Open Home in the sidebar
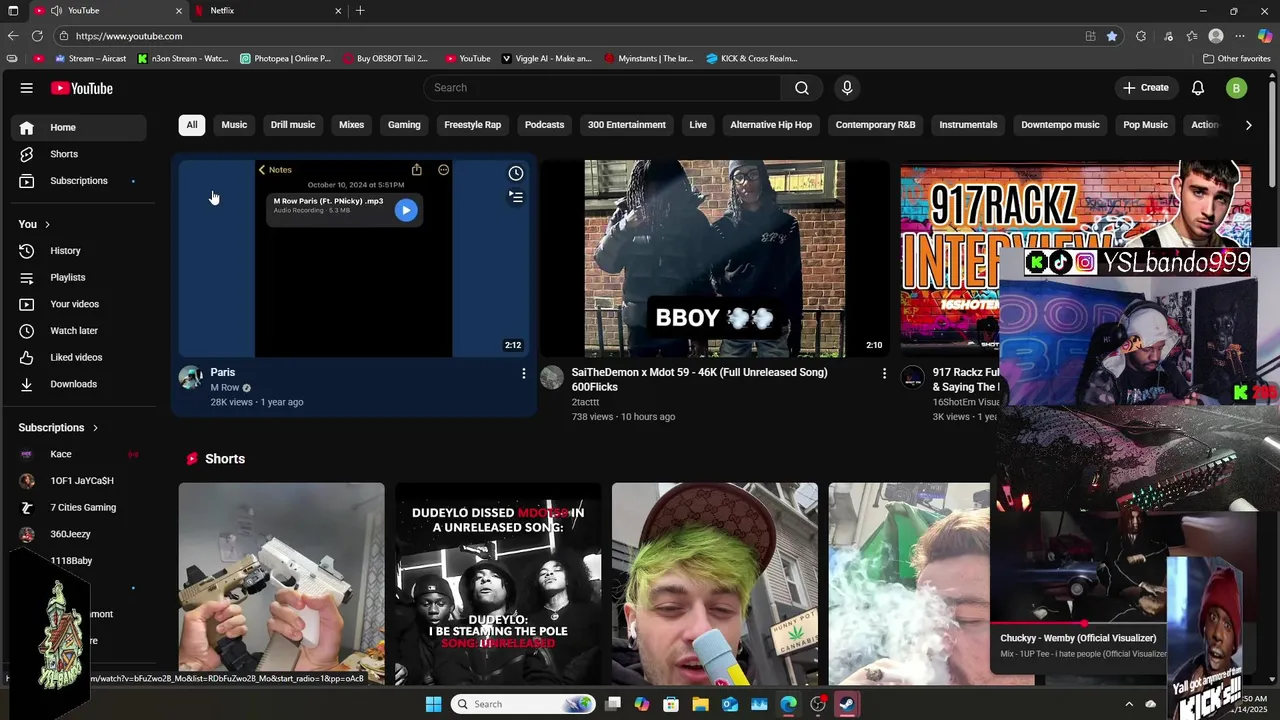Image resolution: width=1280 pixels, height=720 pixels. click(x=78, y=127)
